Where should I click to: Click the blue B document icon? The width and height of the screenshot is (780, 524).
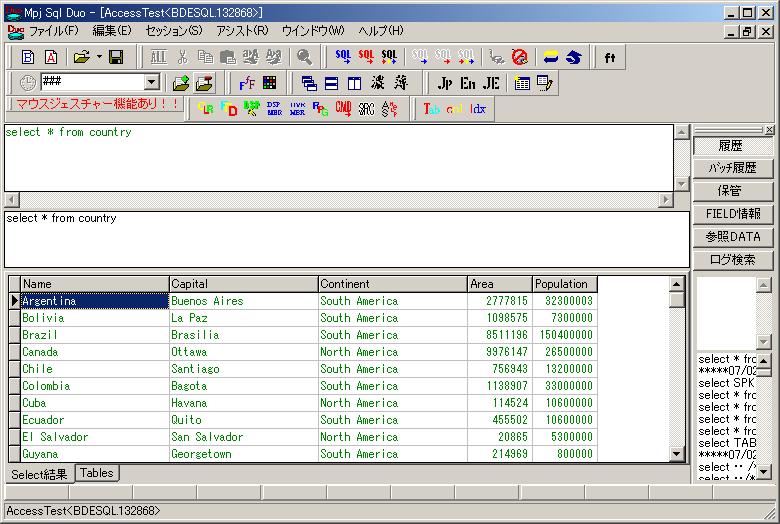(x=28, y=57)
